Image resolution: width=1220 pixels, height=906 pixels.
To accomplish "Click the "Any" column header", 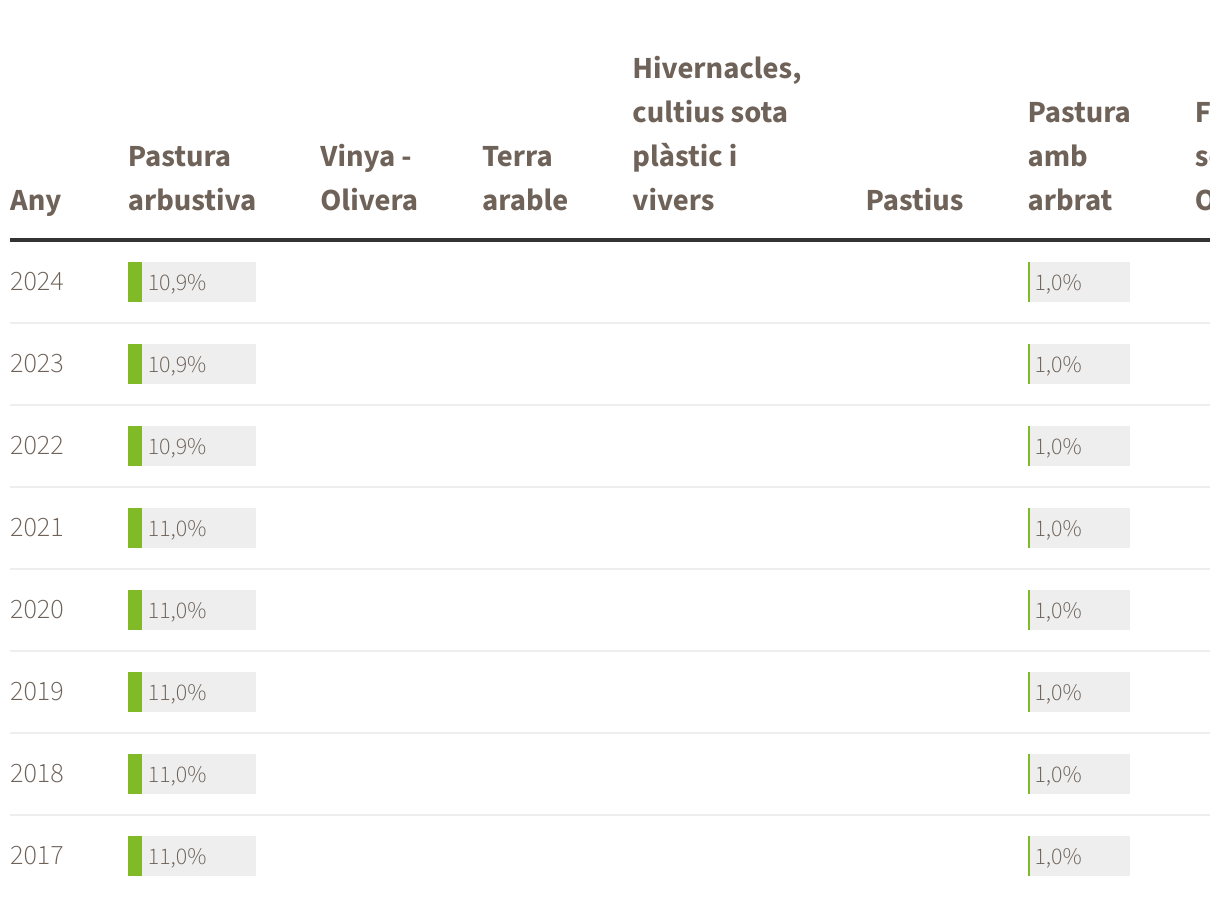I will (35, 200).
